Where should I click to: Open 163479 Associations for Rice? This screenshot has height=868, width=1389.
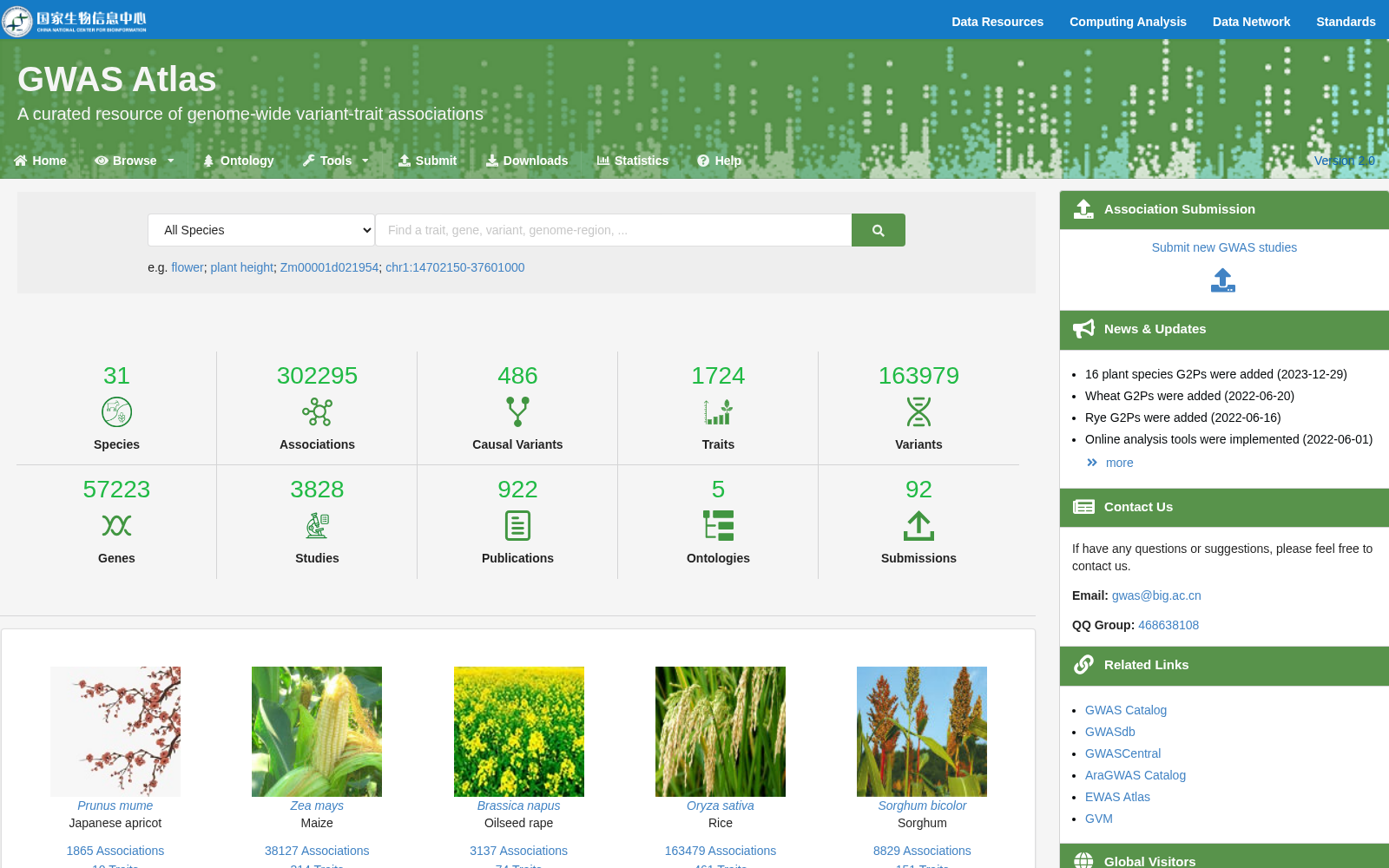pos(721,851)
